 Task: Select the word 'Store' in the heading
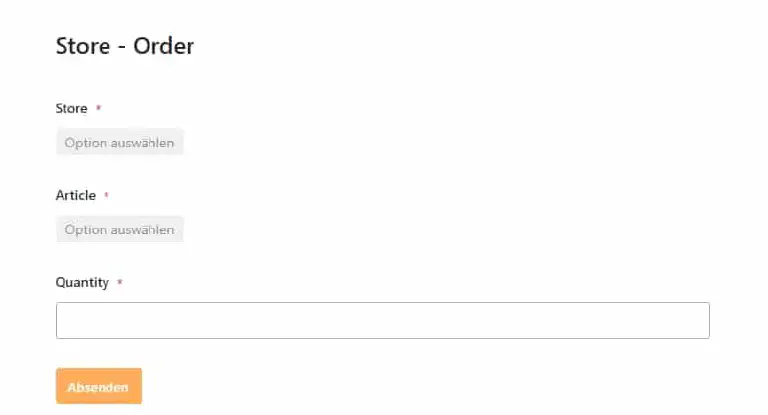pyautogui.click(x=83, y=46)
